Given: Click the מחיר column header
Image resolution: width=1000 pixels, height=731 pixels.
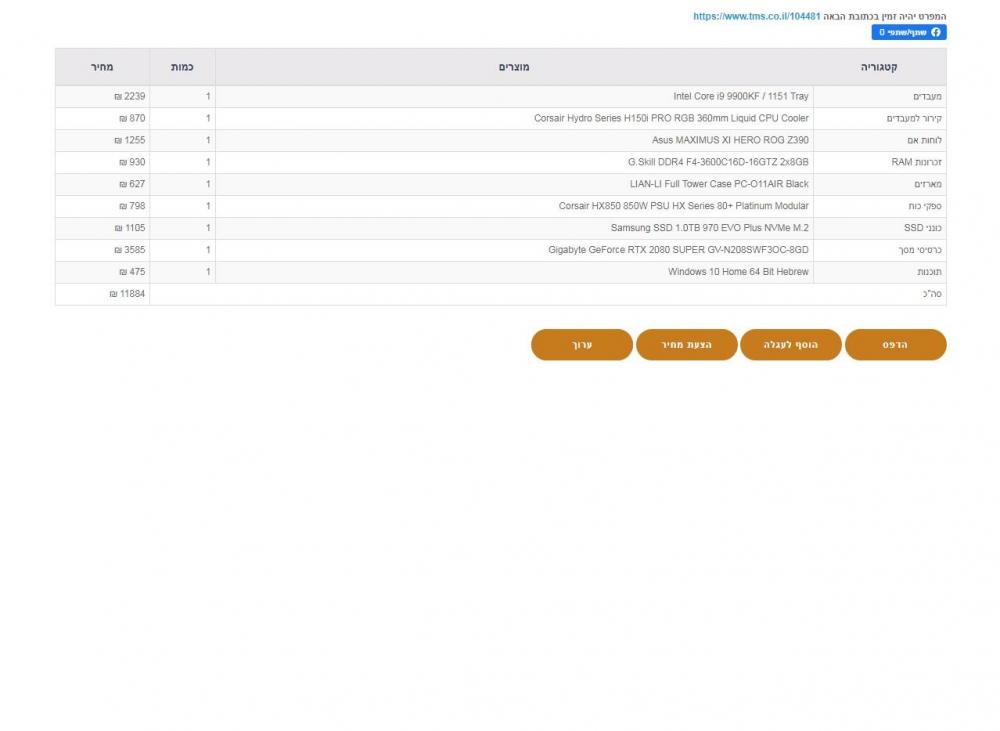Looking at the screenshot, I should pyautogui.click(x=102, y=67).
